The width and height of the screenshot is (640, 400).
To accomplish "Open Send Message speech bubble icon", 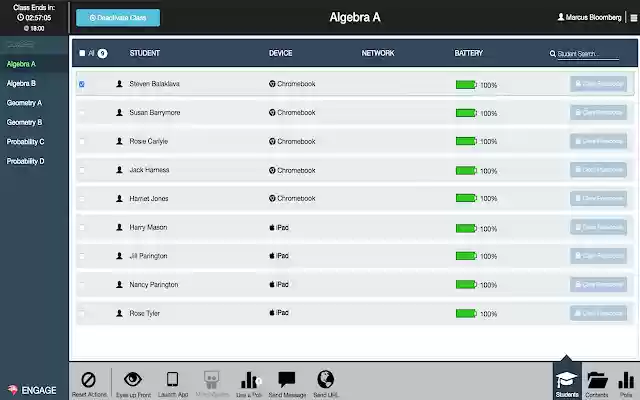I will (287, 379).
